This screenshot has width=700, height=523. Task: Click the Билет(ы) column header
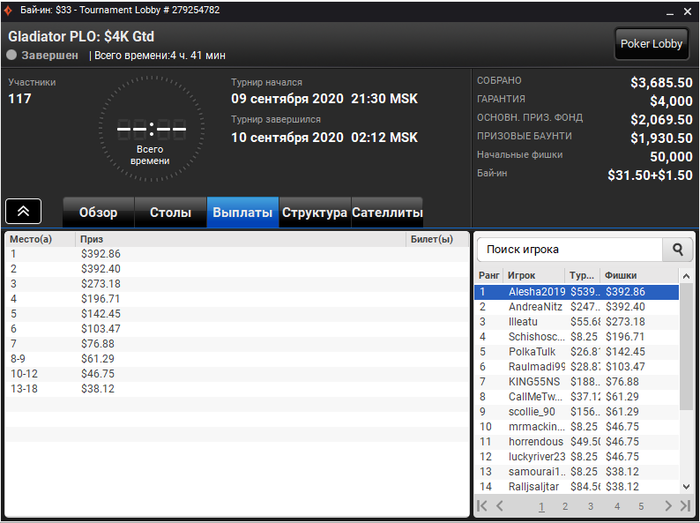pos(437,239)
